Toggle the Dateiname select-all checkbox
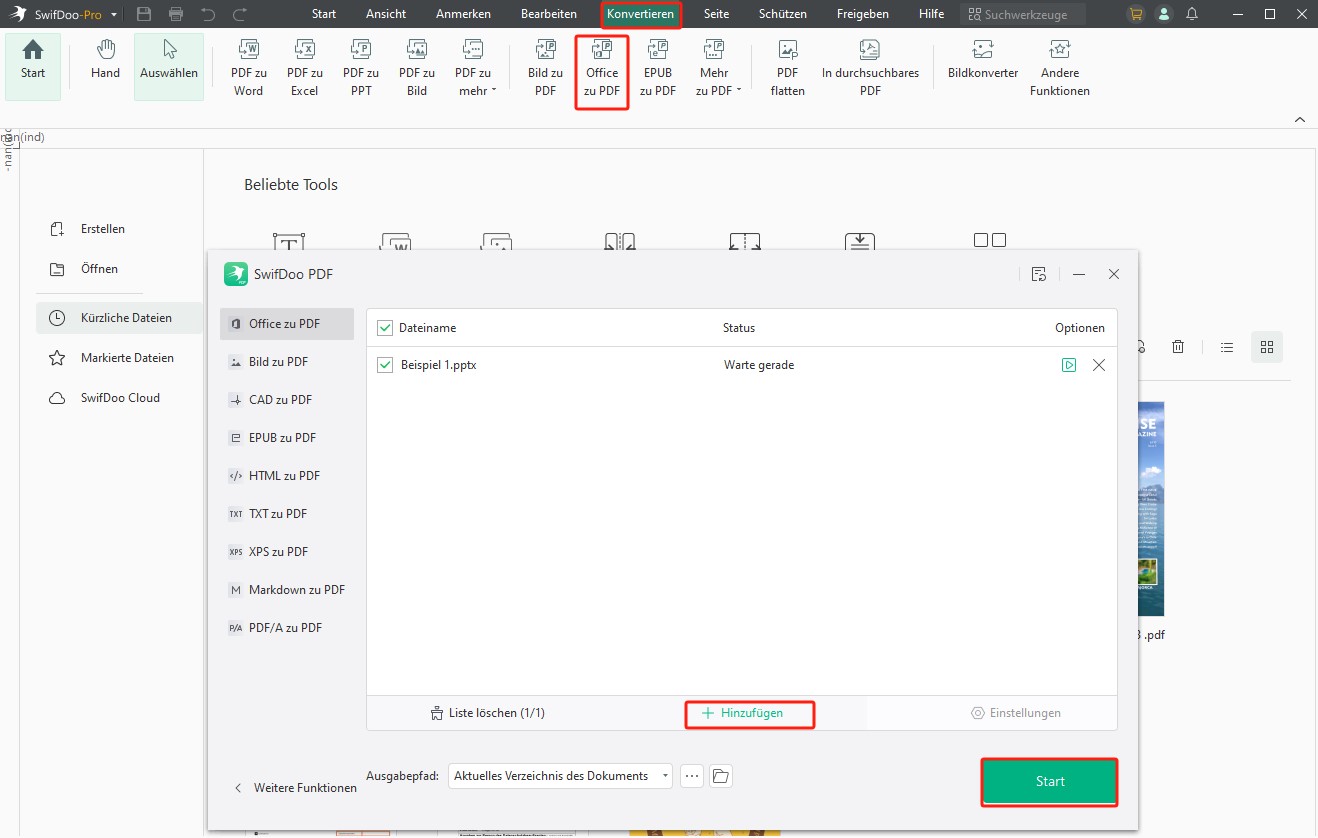 (x=385, y=328)
